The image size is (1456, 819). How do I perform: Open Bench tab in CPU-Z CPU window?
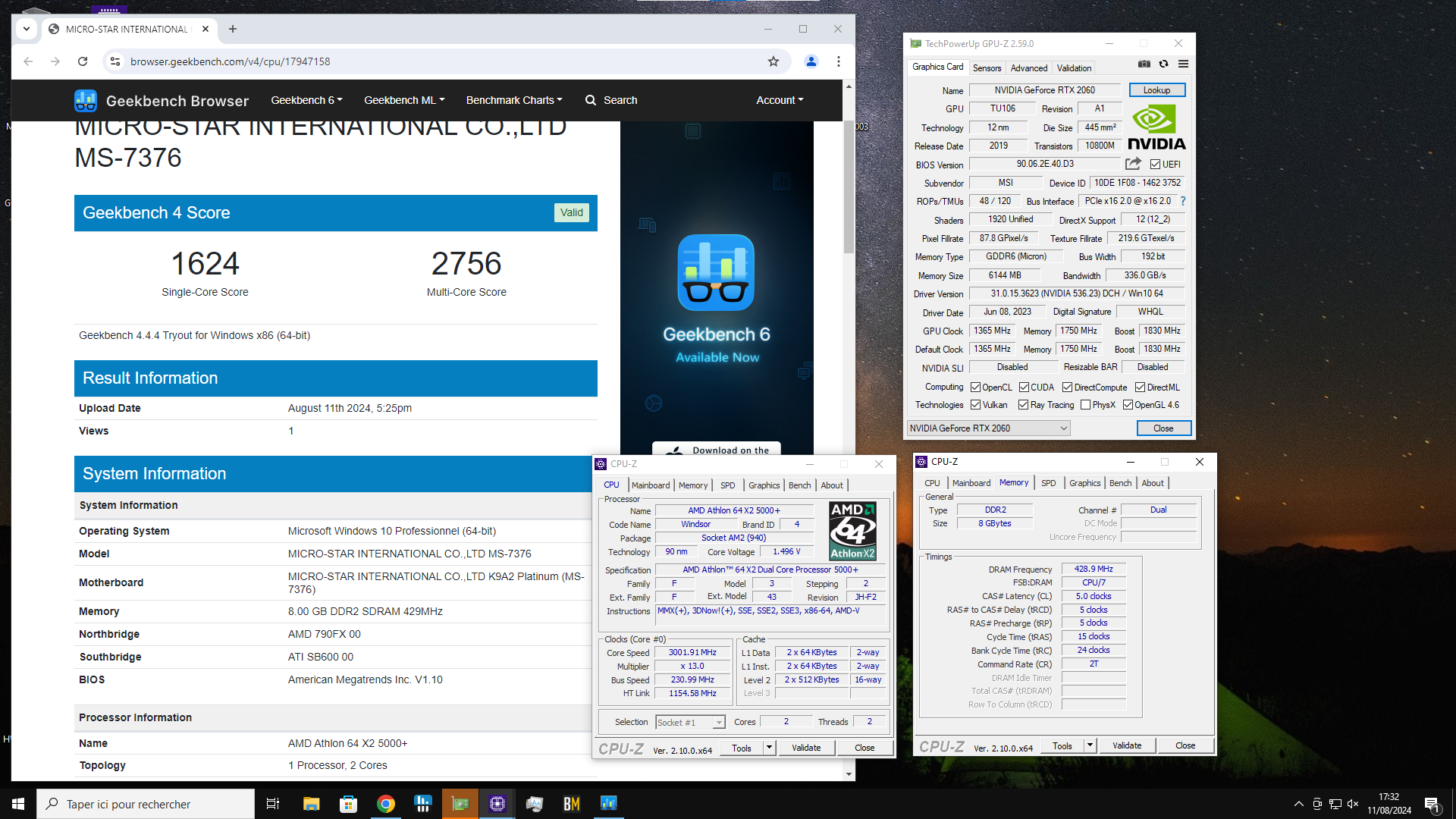(x=799, y=485)
